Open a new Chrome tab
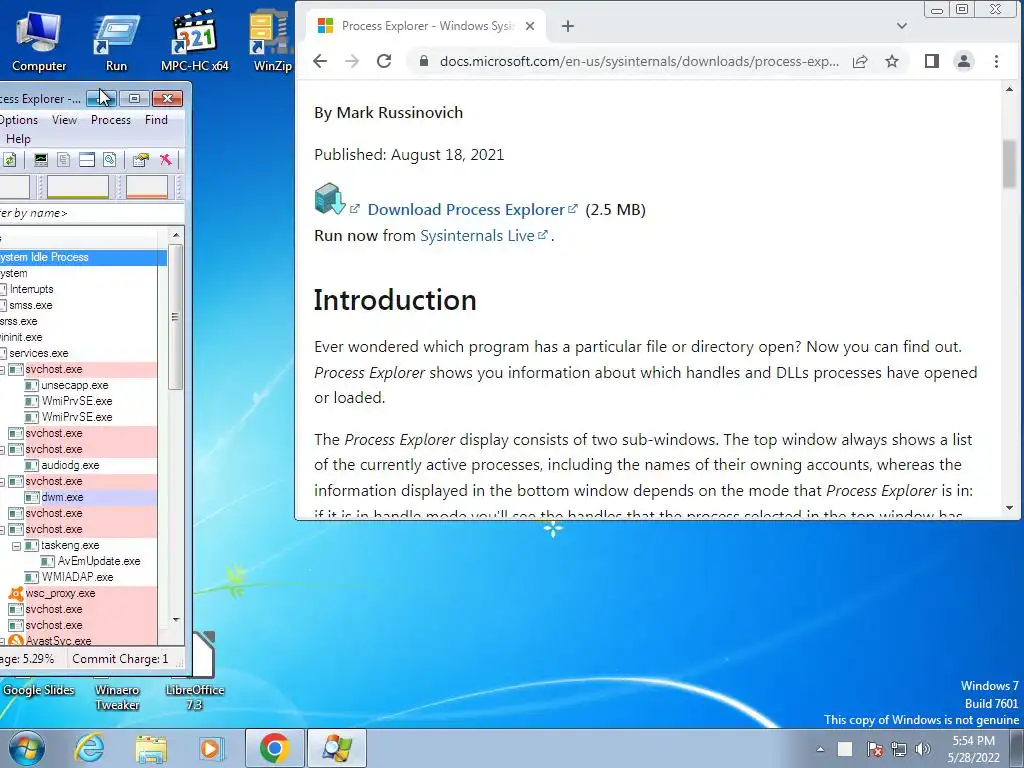The width and height of the screenshot is (1024, 768). 568,26
